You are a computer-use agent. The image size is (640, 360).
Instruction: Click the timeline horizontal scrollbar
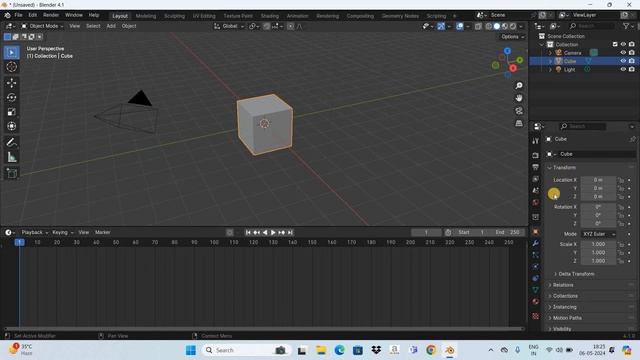(x=263, y=328)
